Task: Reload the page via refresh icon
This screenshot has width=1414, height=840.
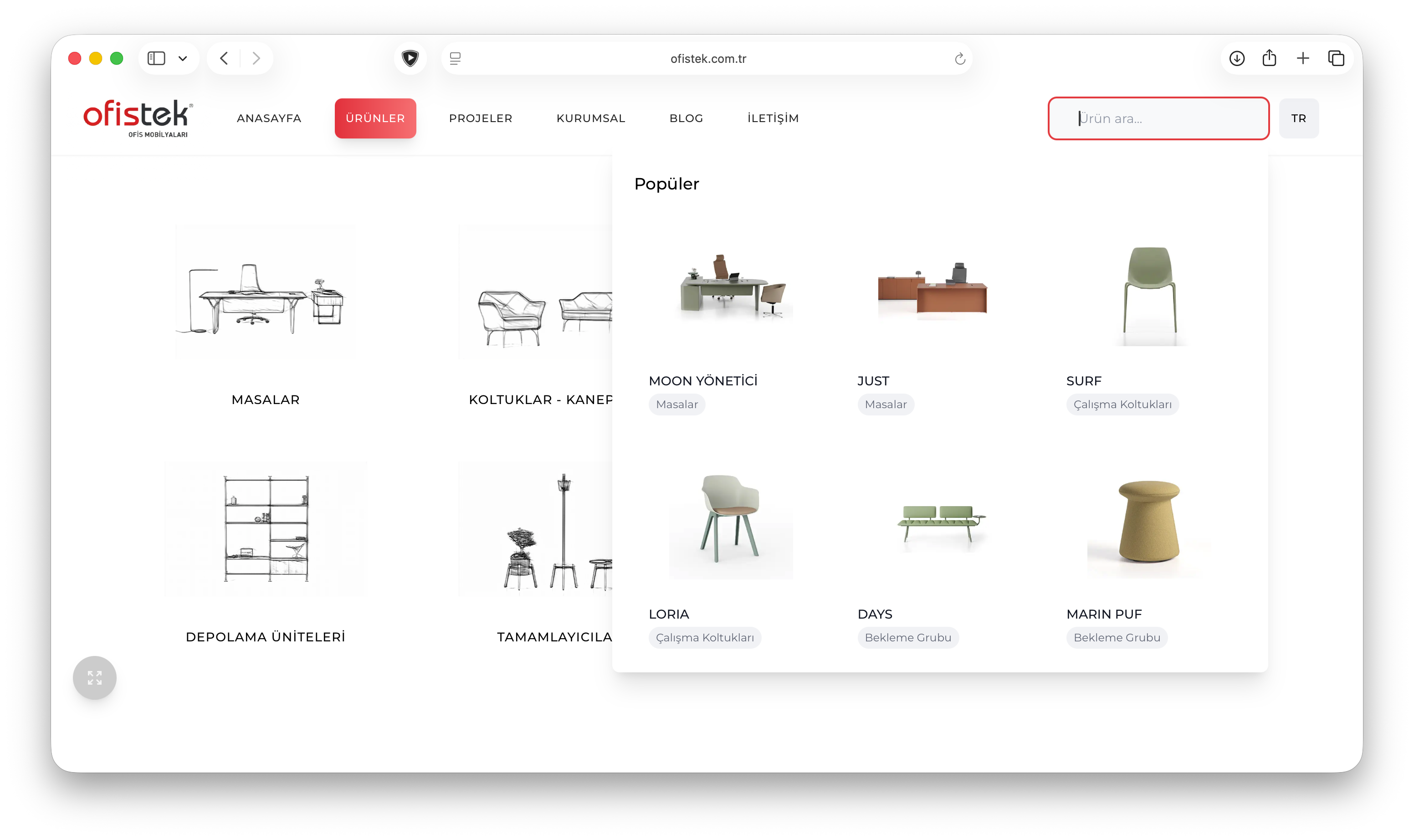Action: (x=959, y=58)
